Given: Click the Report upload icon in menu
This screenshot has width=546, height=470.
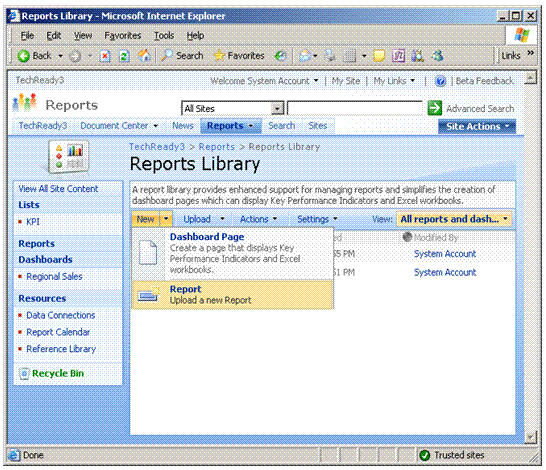Looking at the screenshot, I should pos(149,294).
